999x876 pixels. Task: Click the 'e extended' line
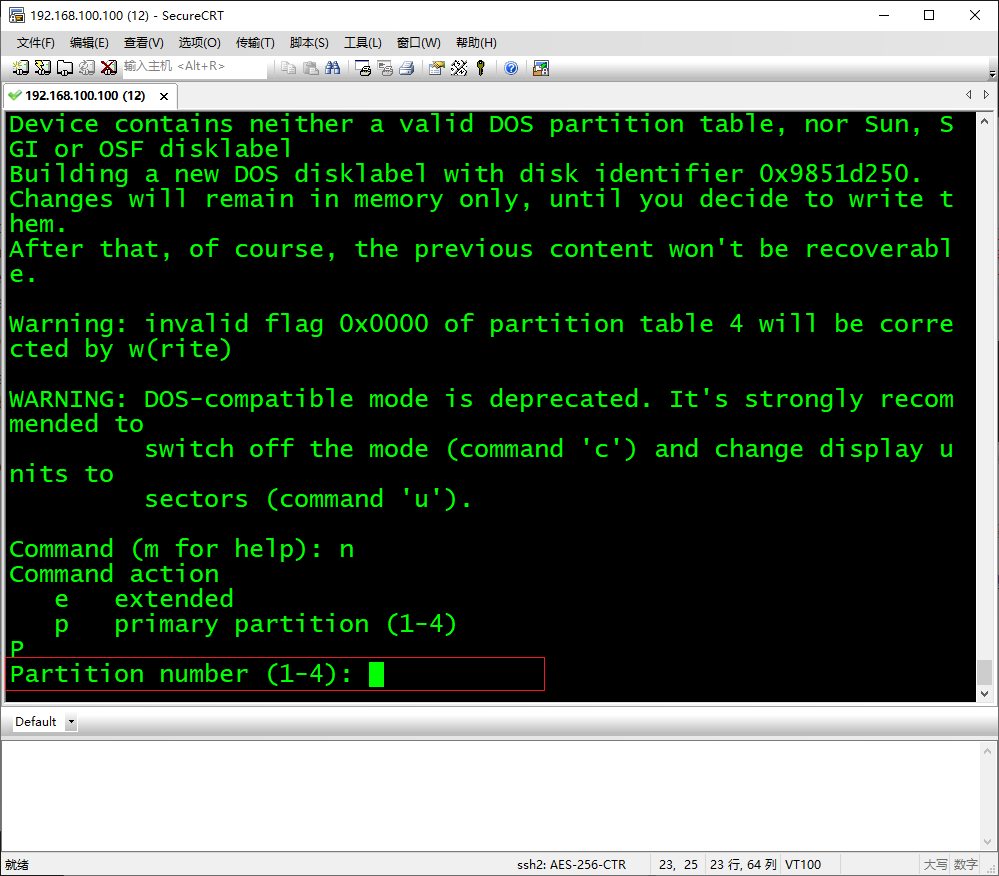(x=145, y=599)
